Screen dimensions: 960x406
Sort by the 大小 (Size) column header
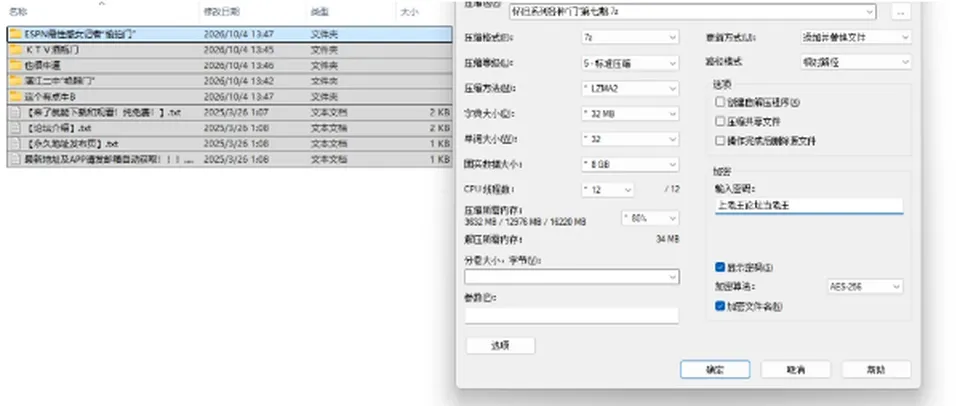pos(409,12)
